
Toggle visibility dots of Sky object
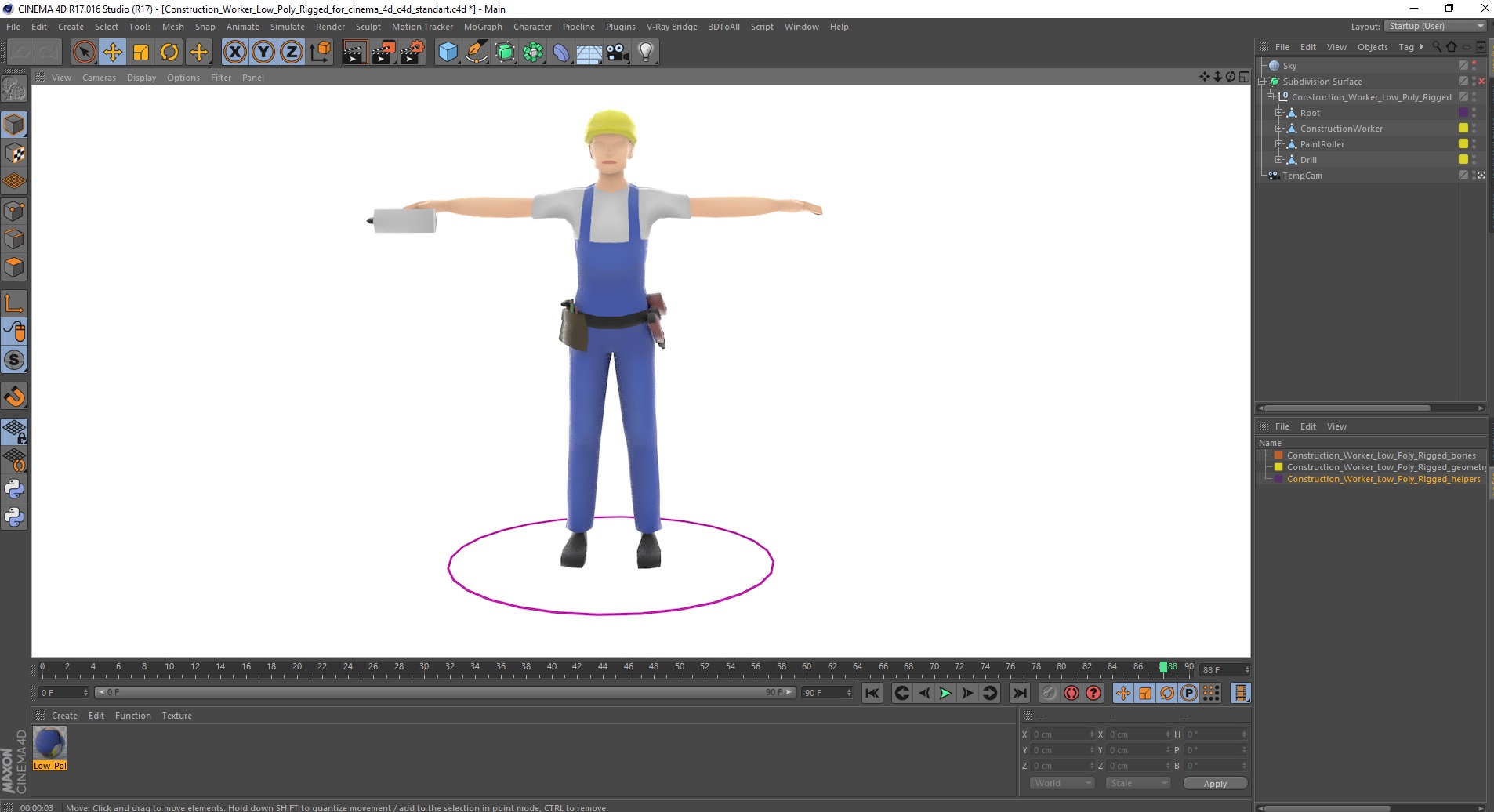tap(1474, 66)
